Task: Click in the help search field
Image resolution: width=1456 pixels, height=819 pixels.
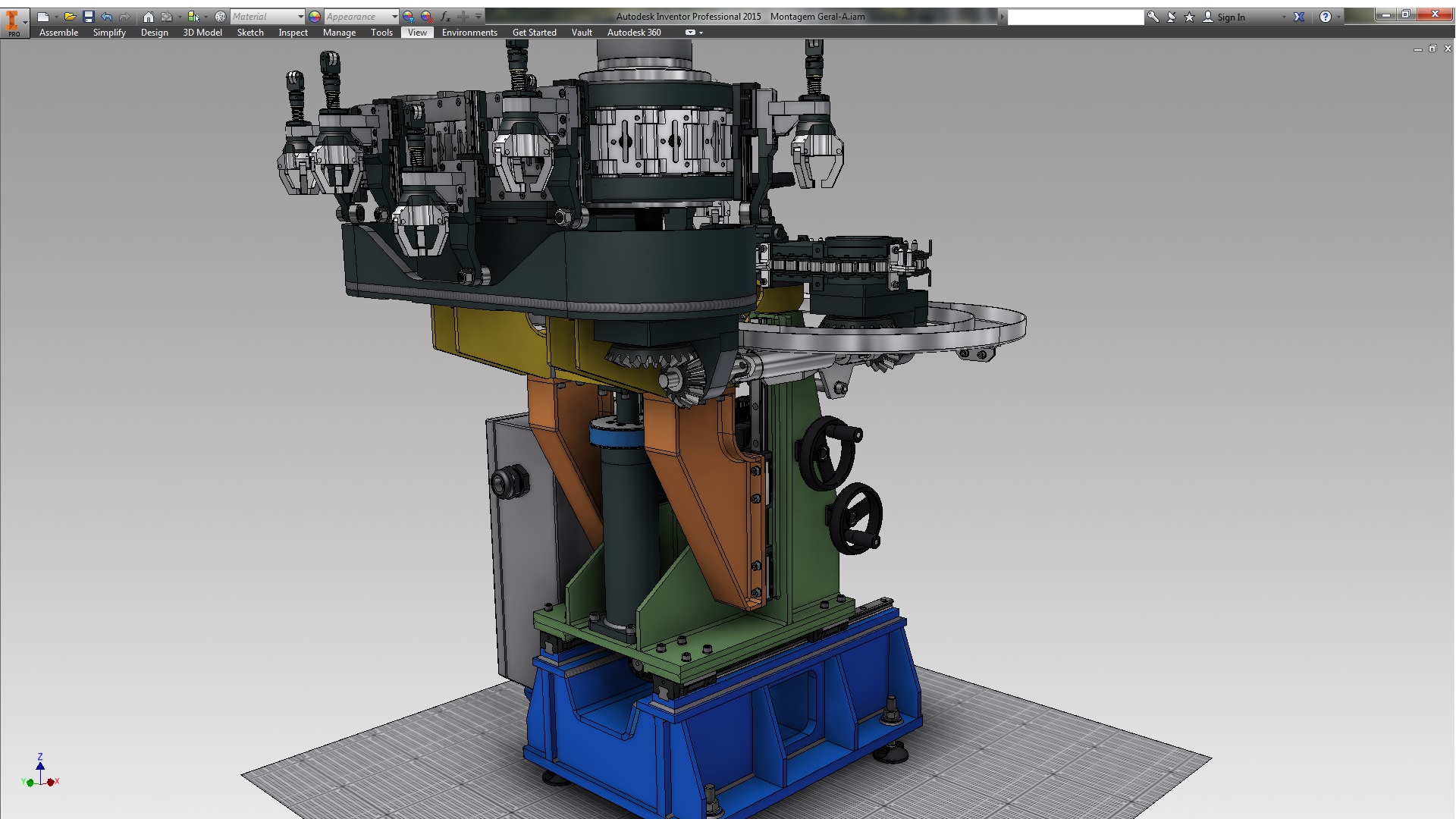Action: coord(1075,17)
